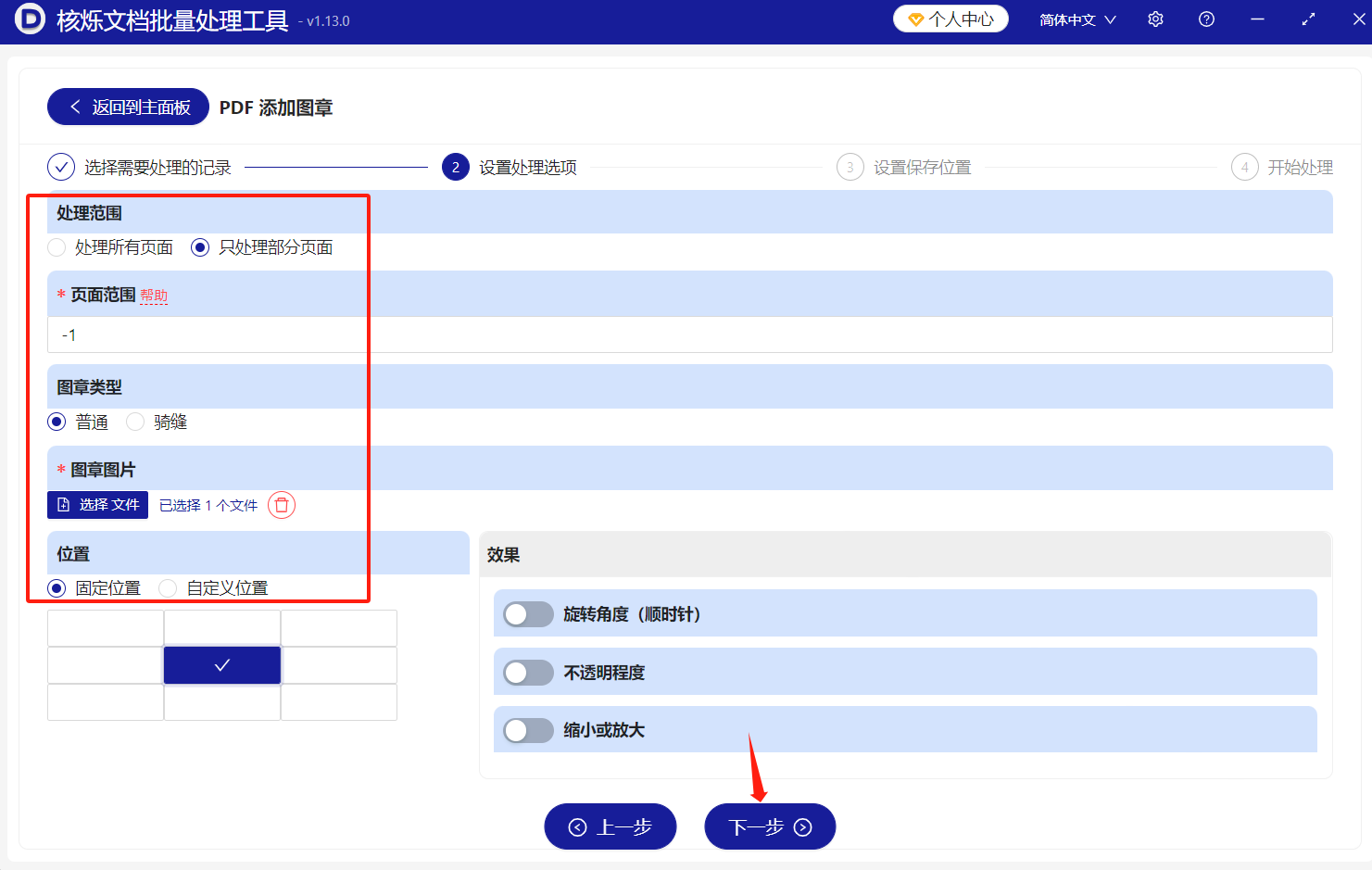Enable the 旋转角度 rotation toggle

pyautogui.click(x=528, y=613)
